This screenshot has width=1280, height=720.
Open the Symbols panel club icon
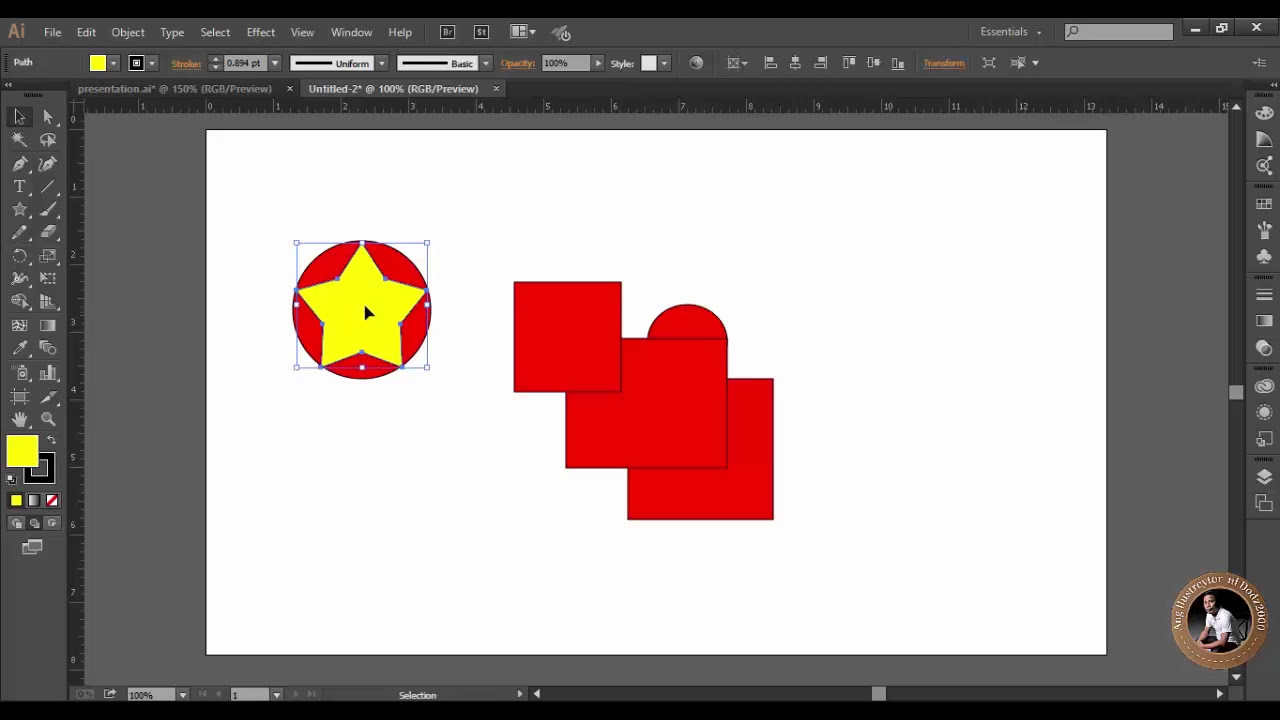1264,257
